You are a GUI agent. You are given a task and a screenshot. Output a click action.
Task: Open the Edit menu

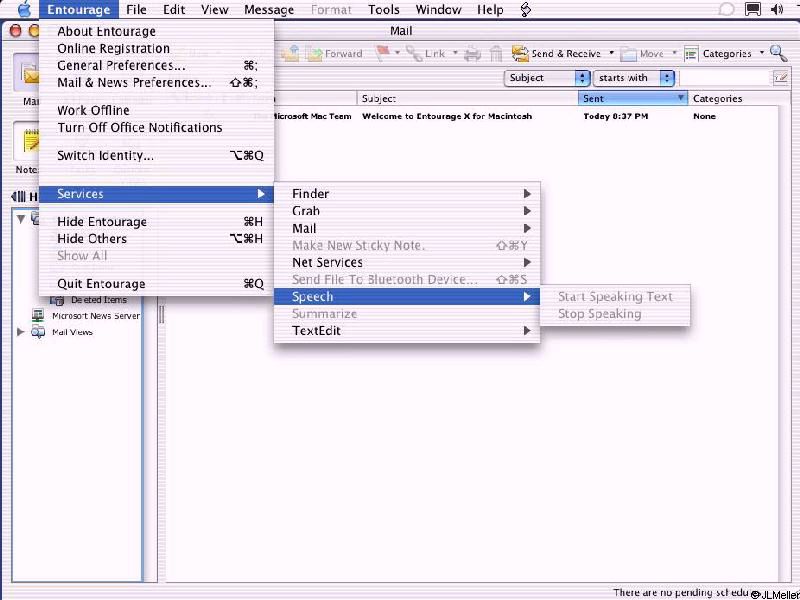coord(174,10)
